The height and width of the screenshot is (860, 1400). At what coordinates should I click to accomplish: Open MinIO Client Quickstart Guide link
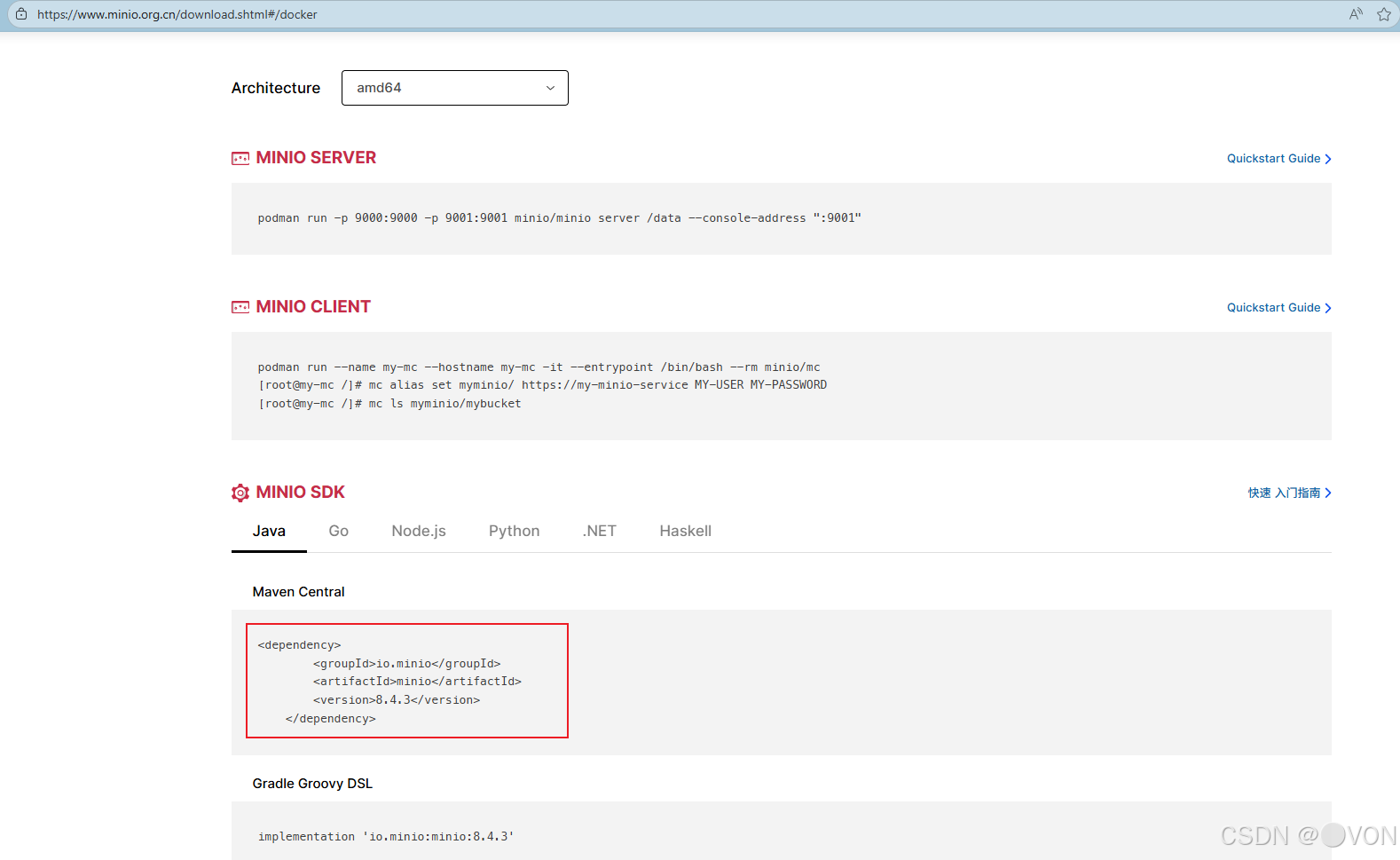[x=1279, y=308]
